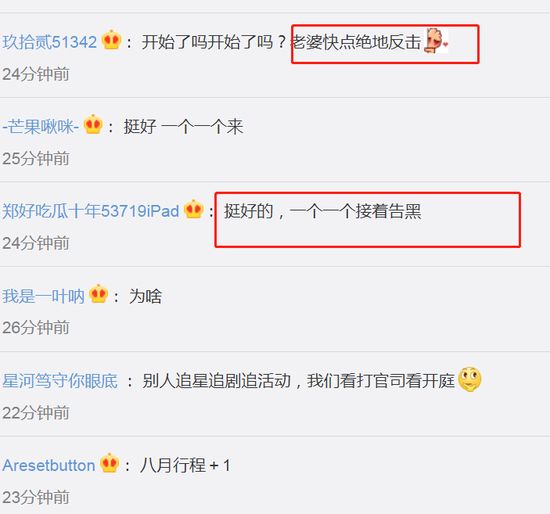Visit 郑好吃瓜十年53719iPad's profile
The image size is (550, 514).
pos(90,211)
